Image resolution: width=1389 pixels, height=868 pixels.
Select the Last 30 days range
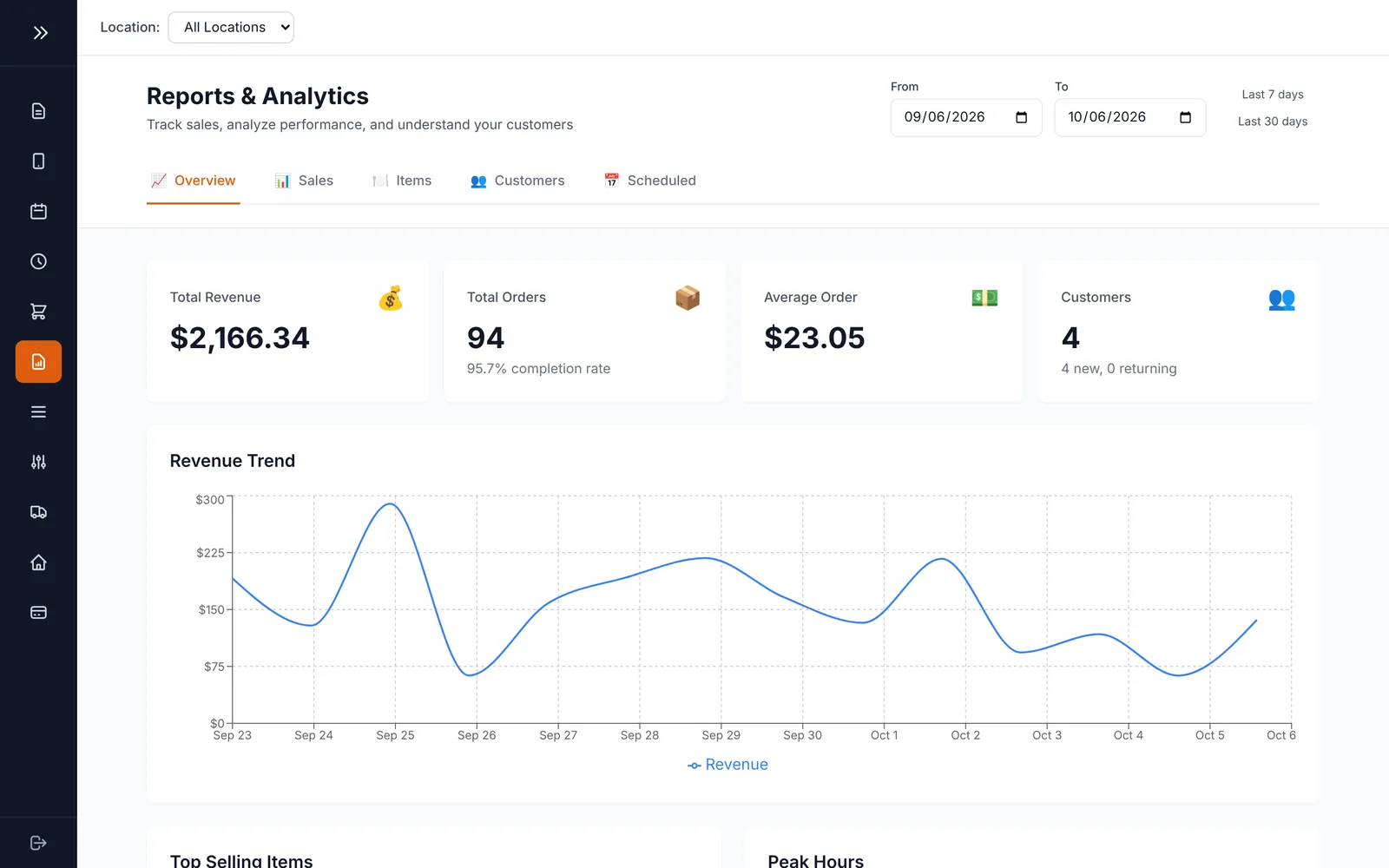pyautogui.click(x=1273, y=122)
